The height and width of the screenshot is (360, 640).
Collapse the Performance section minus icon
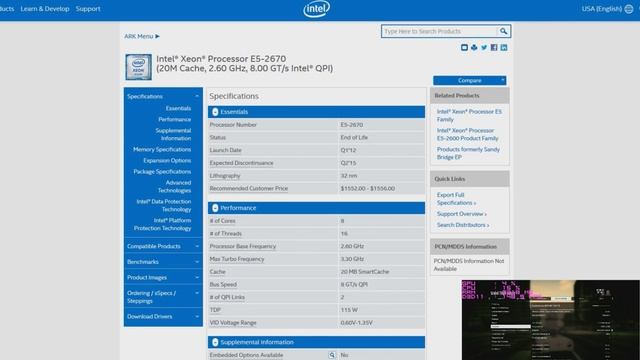coord(215,208)
